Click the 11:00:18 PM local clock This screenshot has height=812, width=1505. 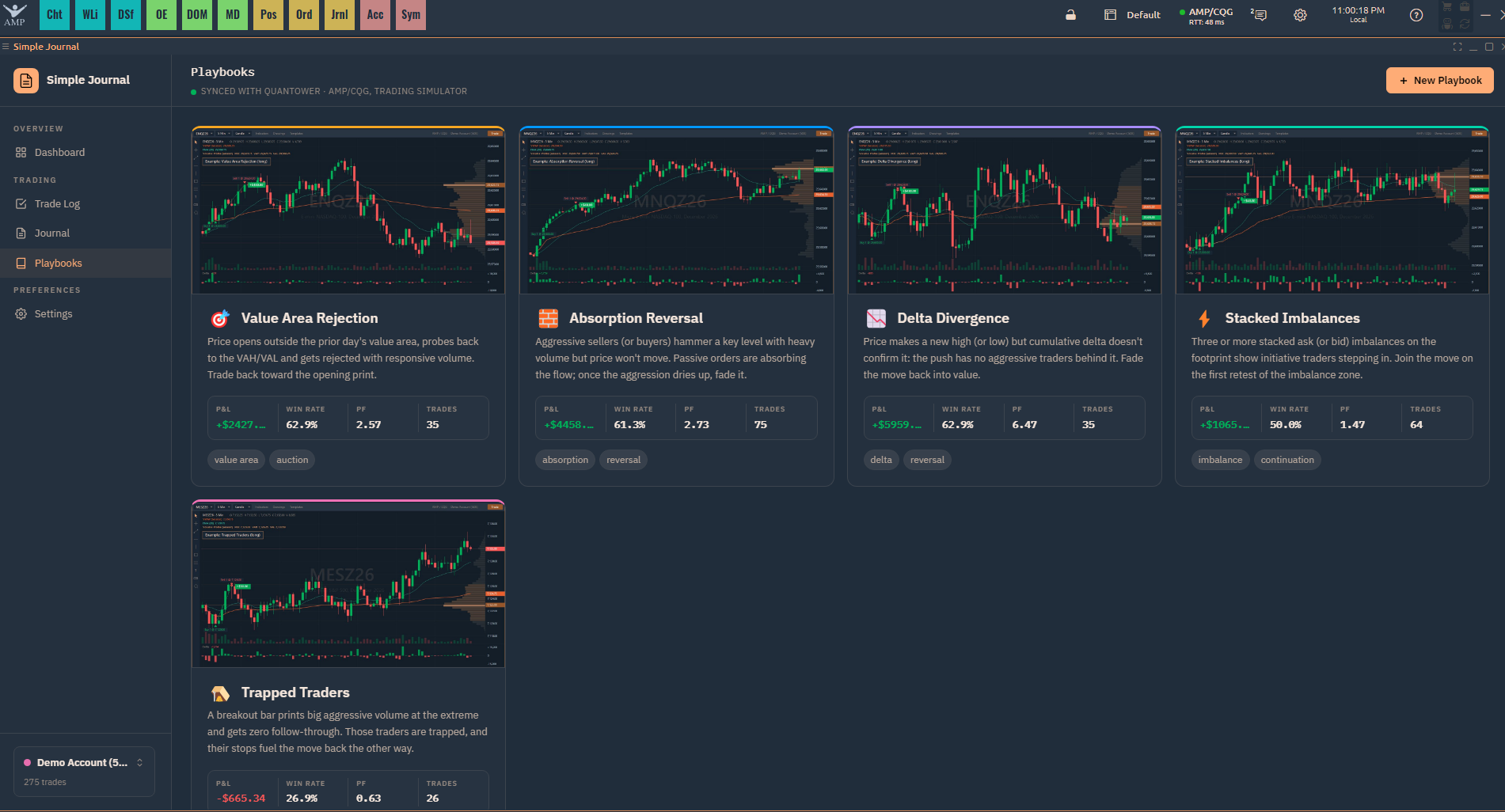[x=1359, y=14]
